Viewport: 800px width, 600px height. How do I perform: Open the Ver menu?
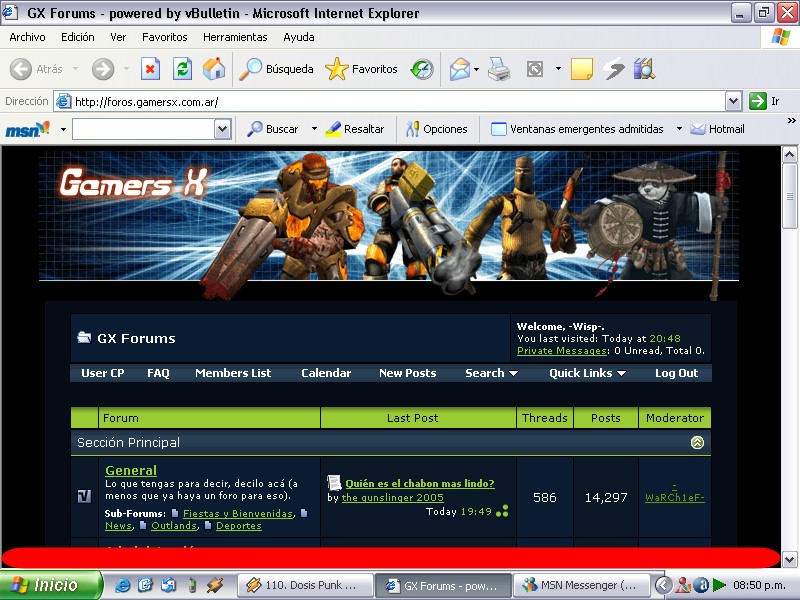tap(118, 37)
